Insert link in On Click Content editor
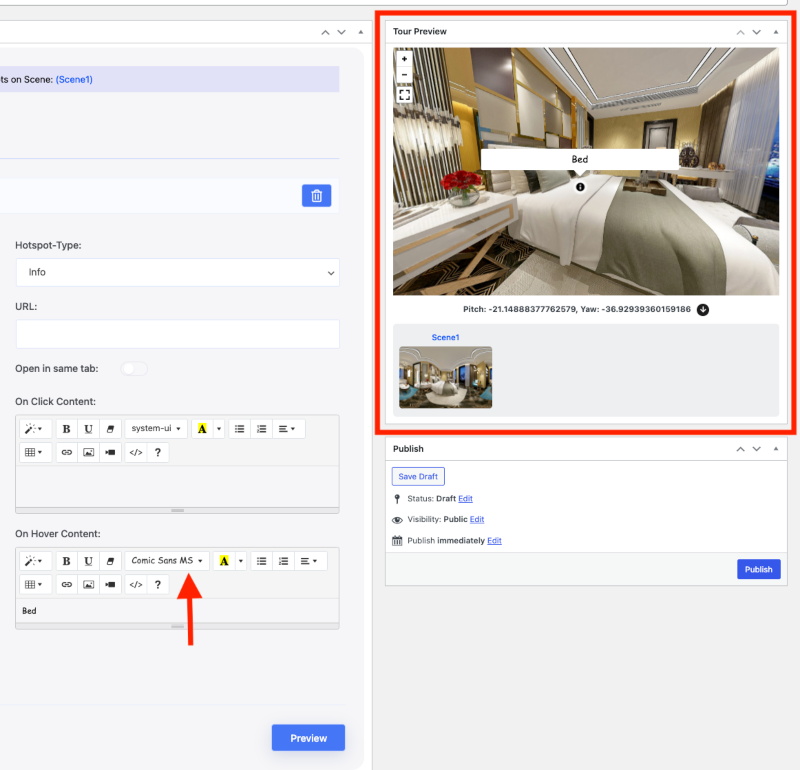800x770 pixels. tap(66, 452)
